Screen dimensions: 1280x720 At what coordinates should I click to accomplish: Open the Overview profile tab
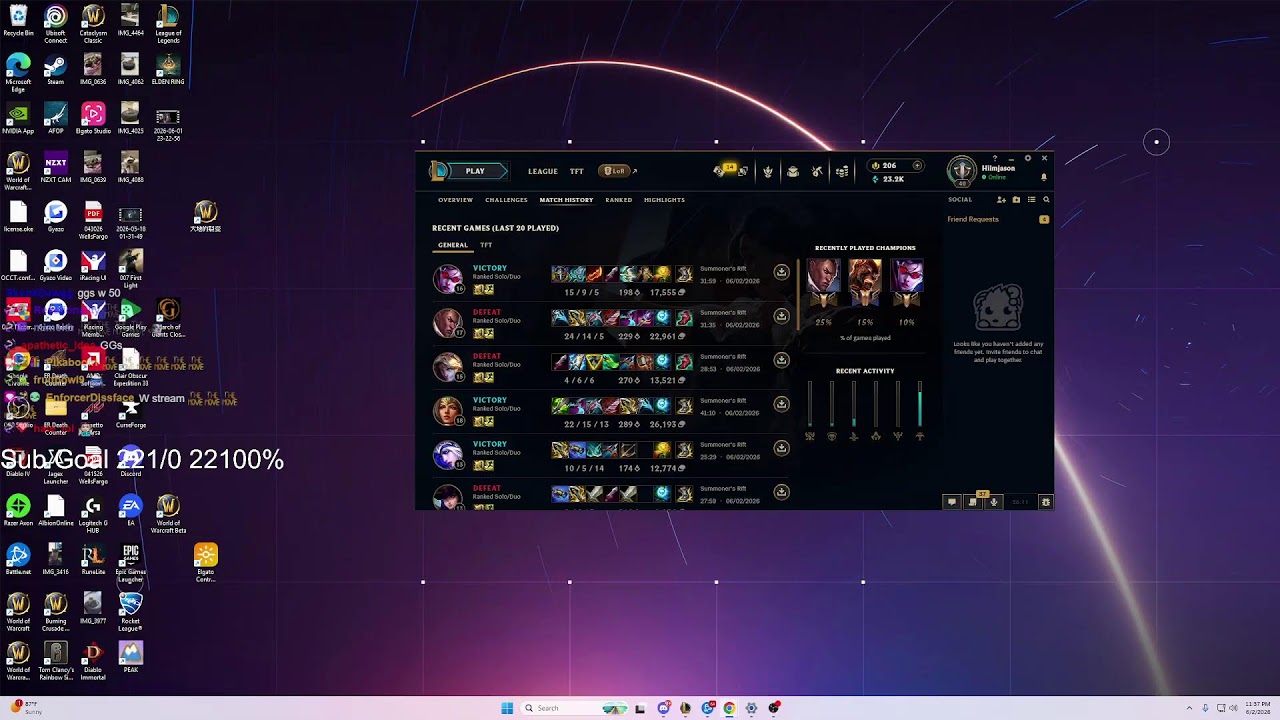[x=455, y=200]
